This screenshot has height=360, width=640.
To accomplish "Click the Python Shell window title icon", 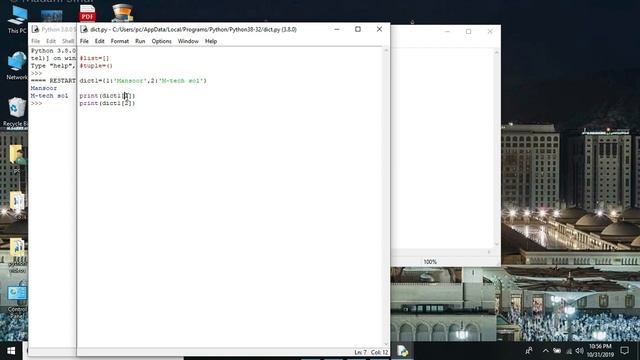I will coord(35,29).
